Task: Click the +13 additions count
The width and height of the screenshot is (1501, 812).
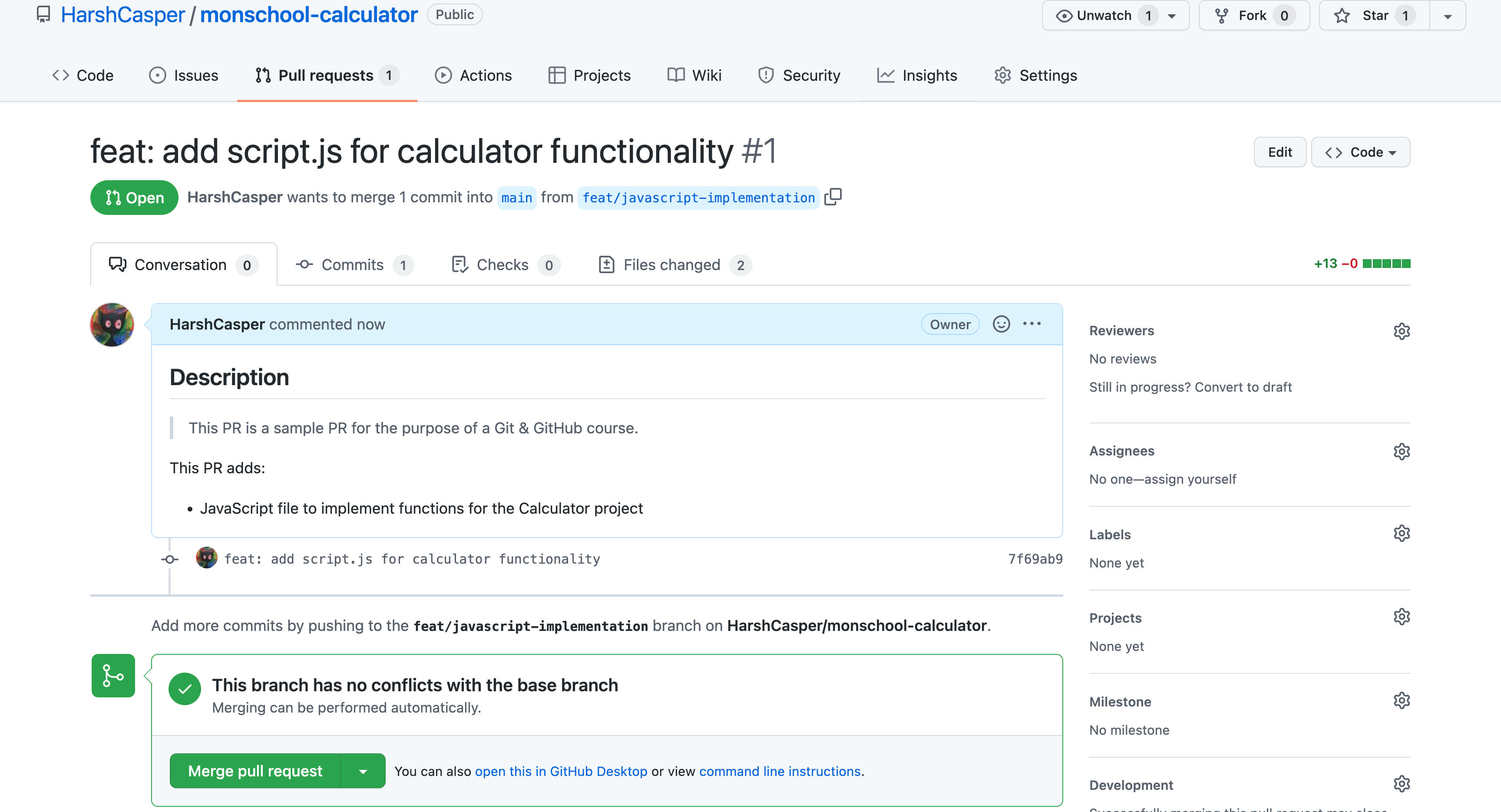Action: [x=1326, y=263]
